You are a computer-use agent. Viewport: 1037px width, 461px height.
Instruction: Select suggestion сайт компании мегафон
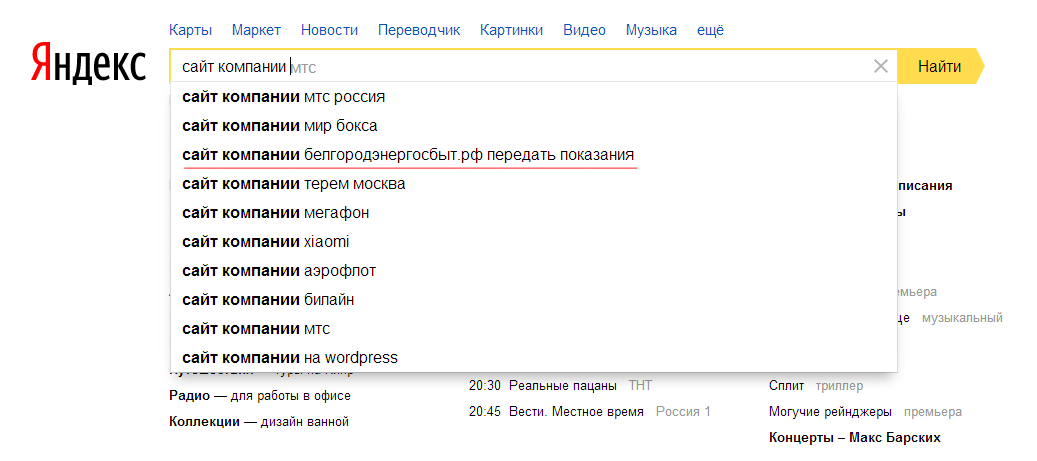[x=534, y=213]
